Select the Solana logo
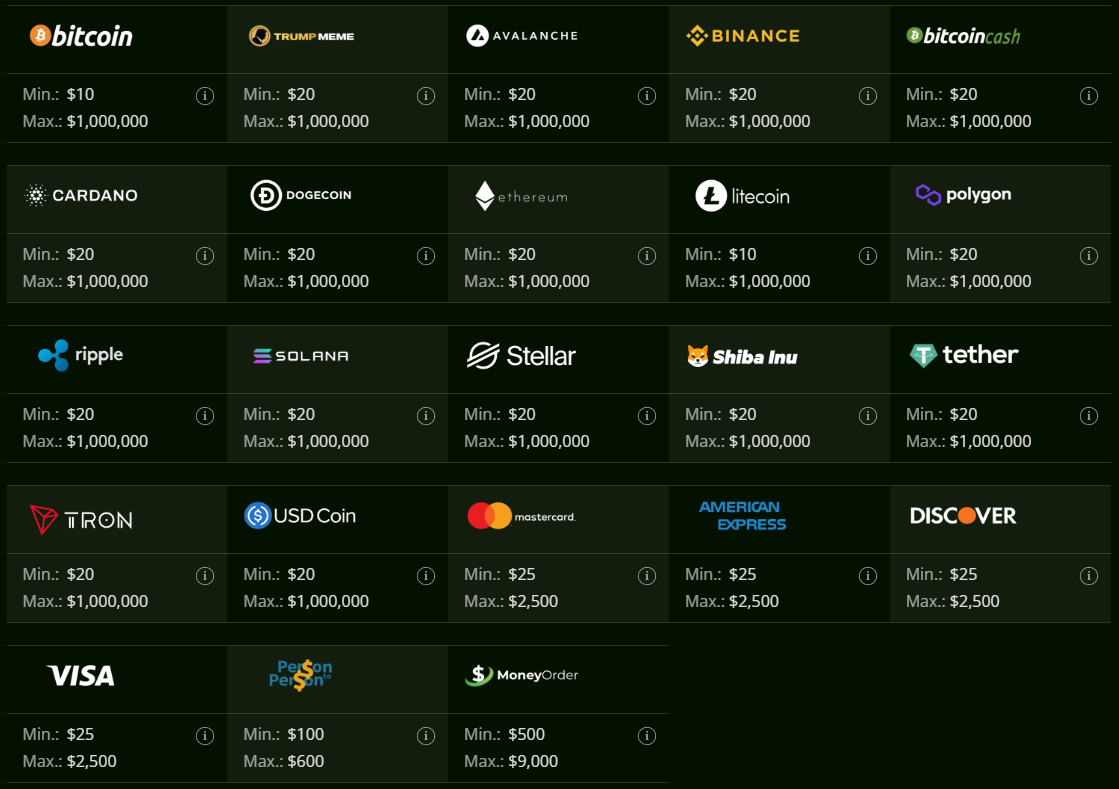This screenshot has width=1119, height=789. pyautogui.click(x=301, y=356)
